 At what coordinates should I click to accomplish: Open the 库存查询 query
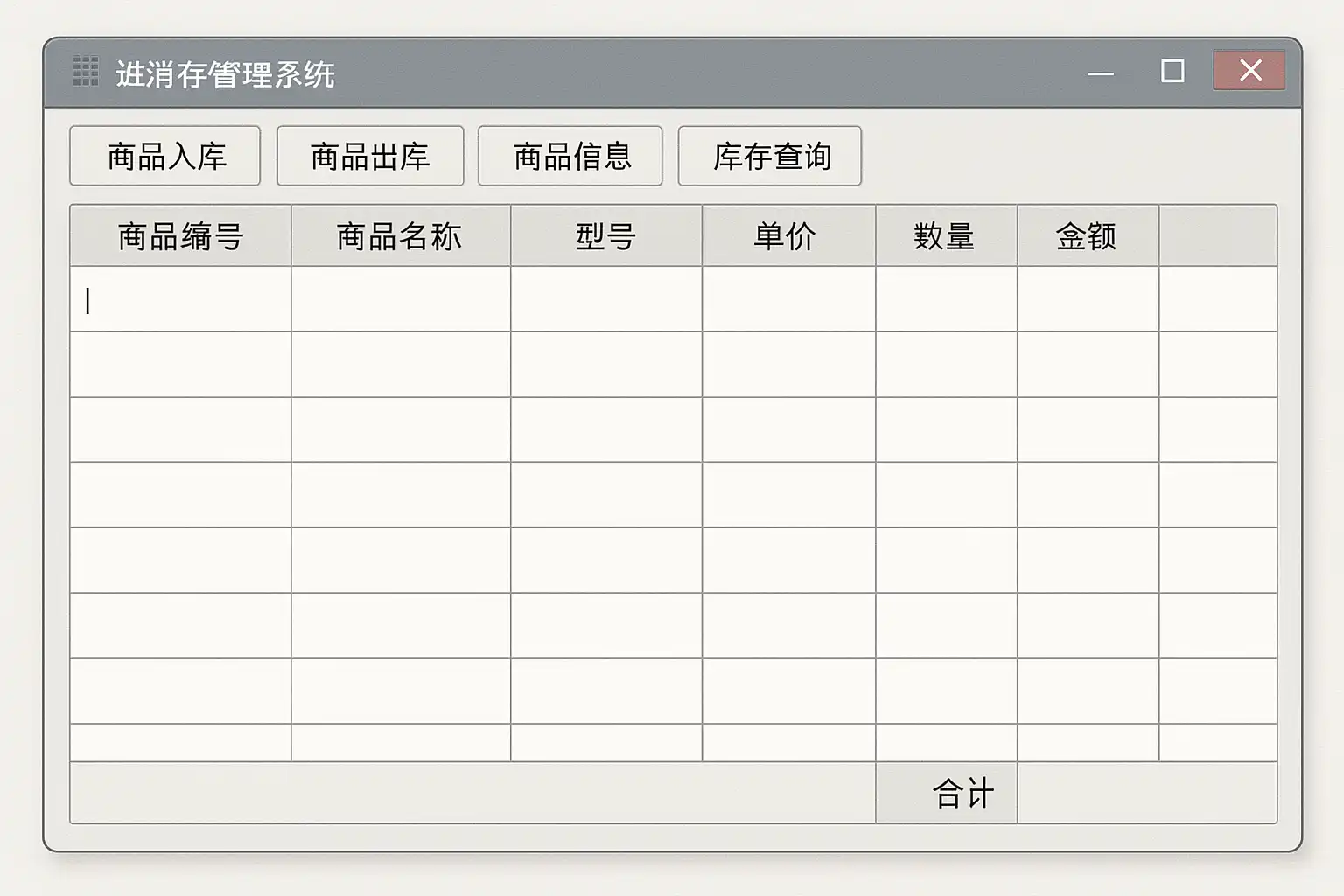(x=770, y=157)
